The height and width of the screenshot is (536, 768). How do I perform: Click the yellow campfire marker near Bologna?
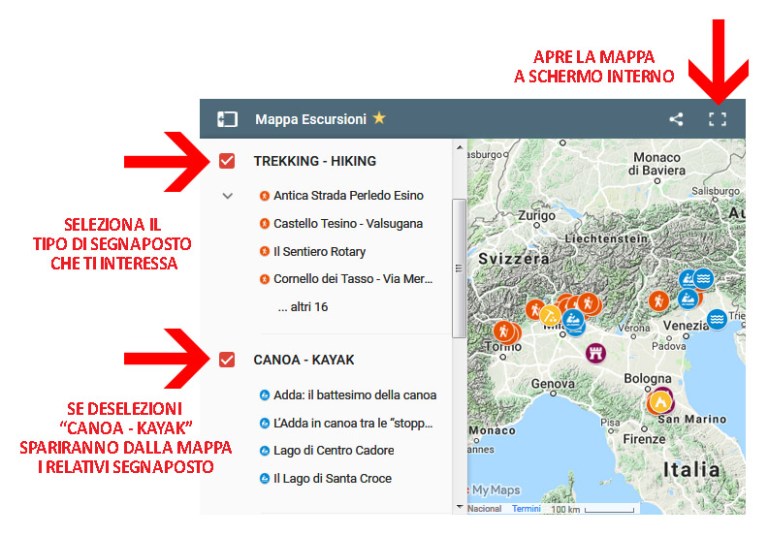click(659, 403)
